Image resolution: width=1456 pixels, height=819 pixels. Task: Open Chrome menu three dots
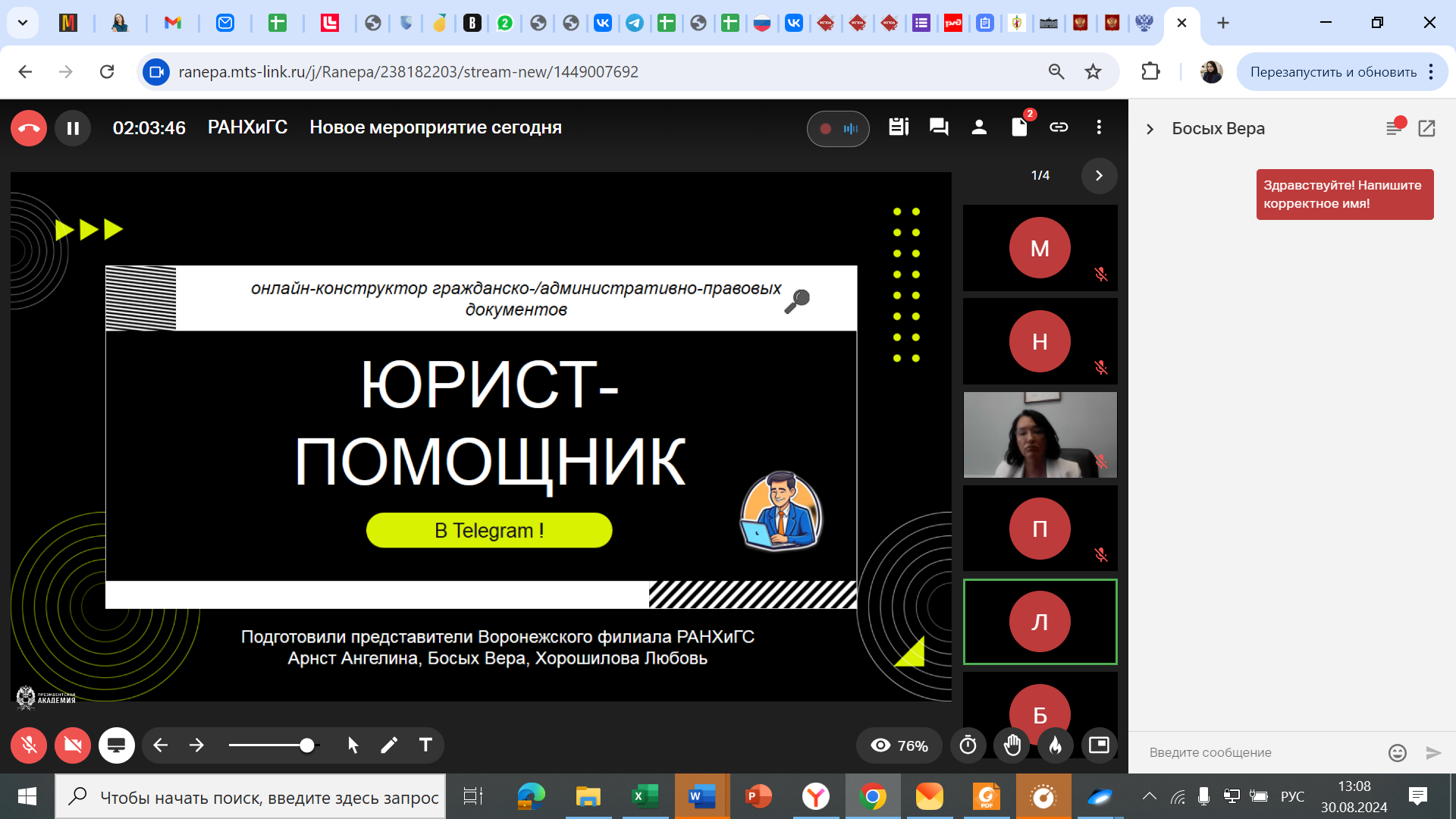coord(1431,72)
